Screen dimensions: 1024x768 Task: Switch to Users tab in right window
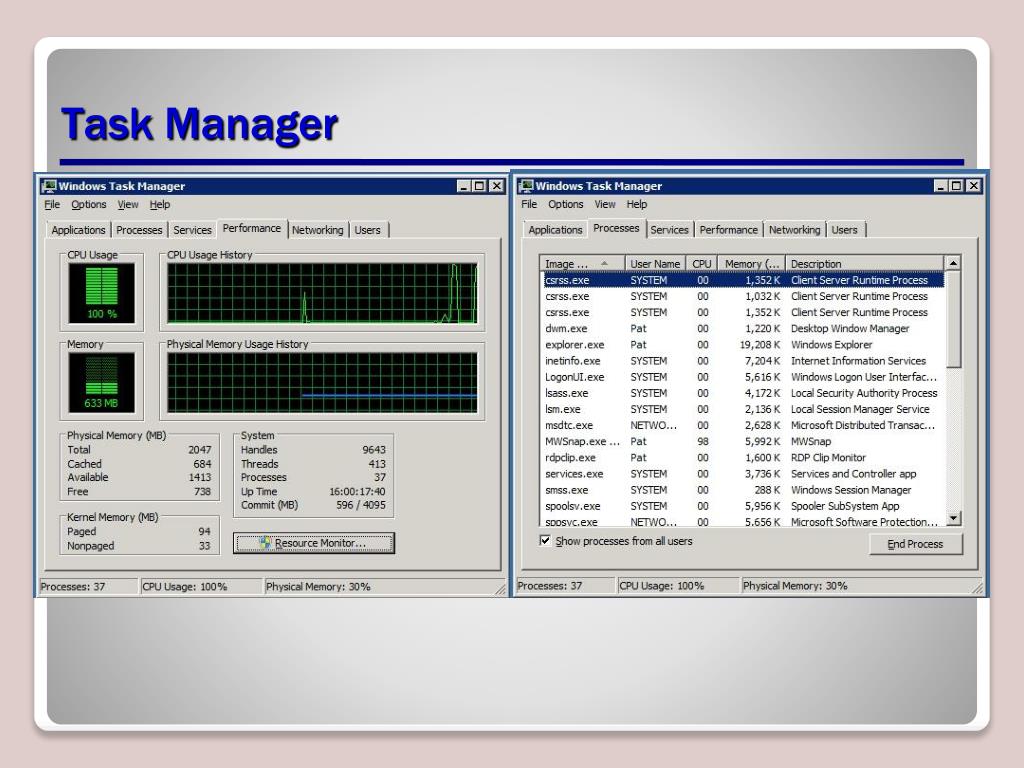[x=844, y=230]
